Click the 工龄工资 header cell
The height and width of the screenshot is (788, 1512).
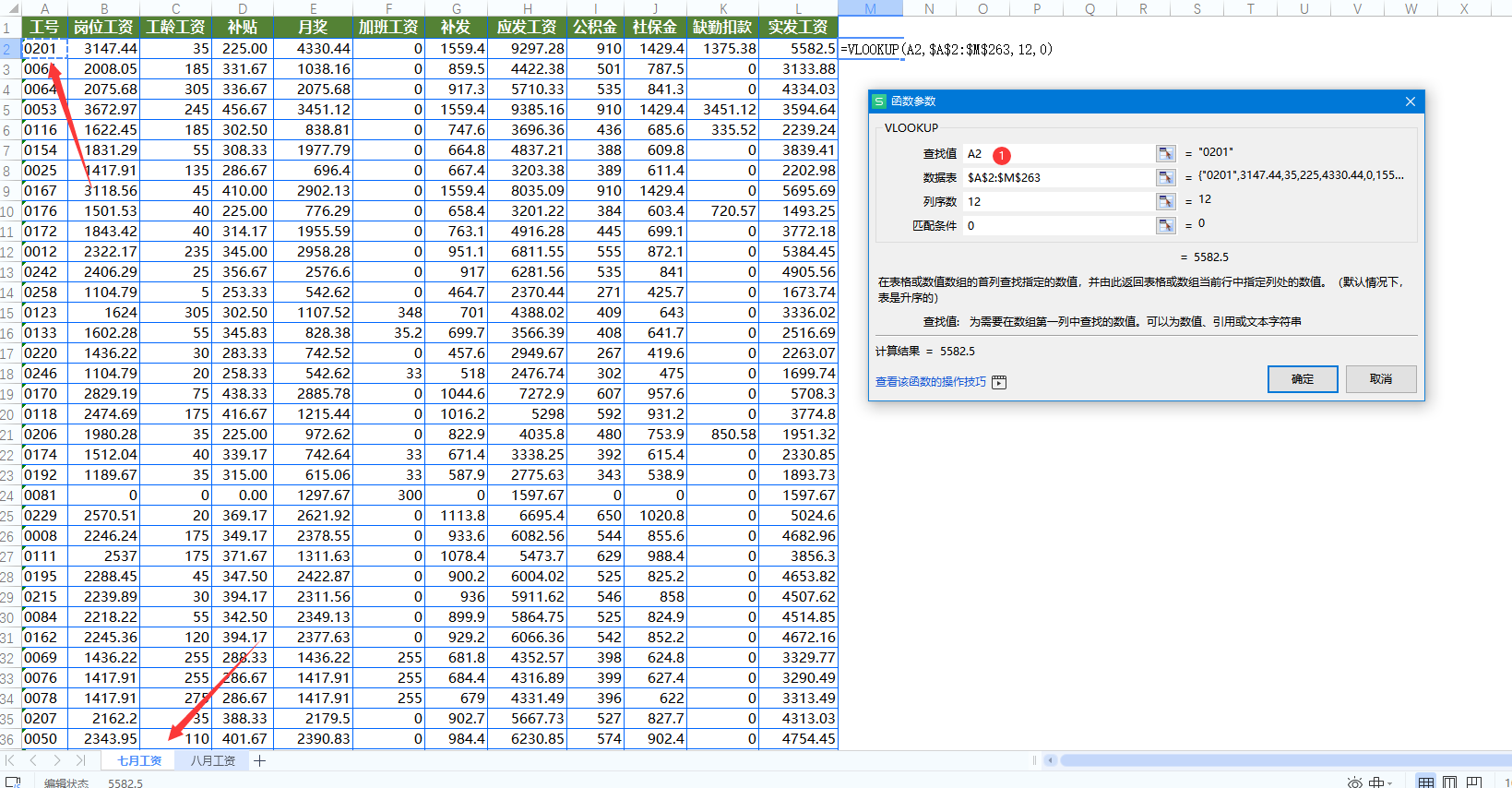click(x=175, y=28)
